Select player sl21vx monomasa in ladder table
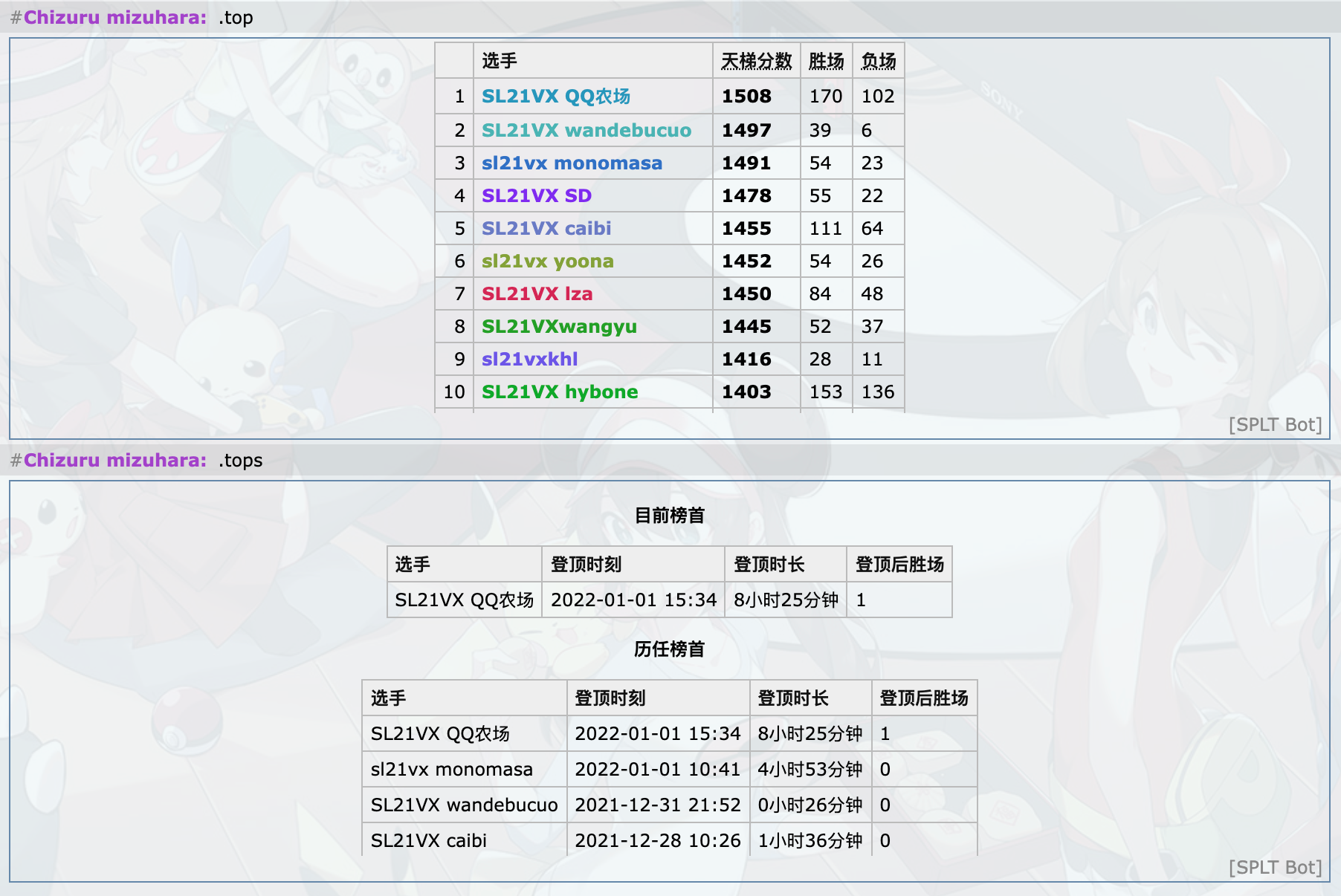The height and width of the screenshot is (896, 1341). tap(571, 163)
